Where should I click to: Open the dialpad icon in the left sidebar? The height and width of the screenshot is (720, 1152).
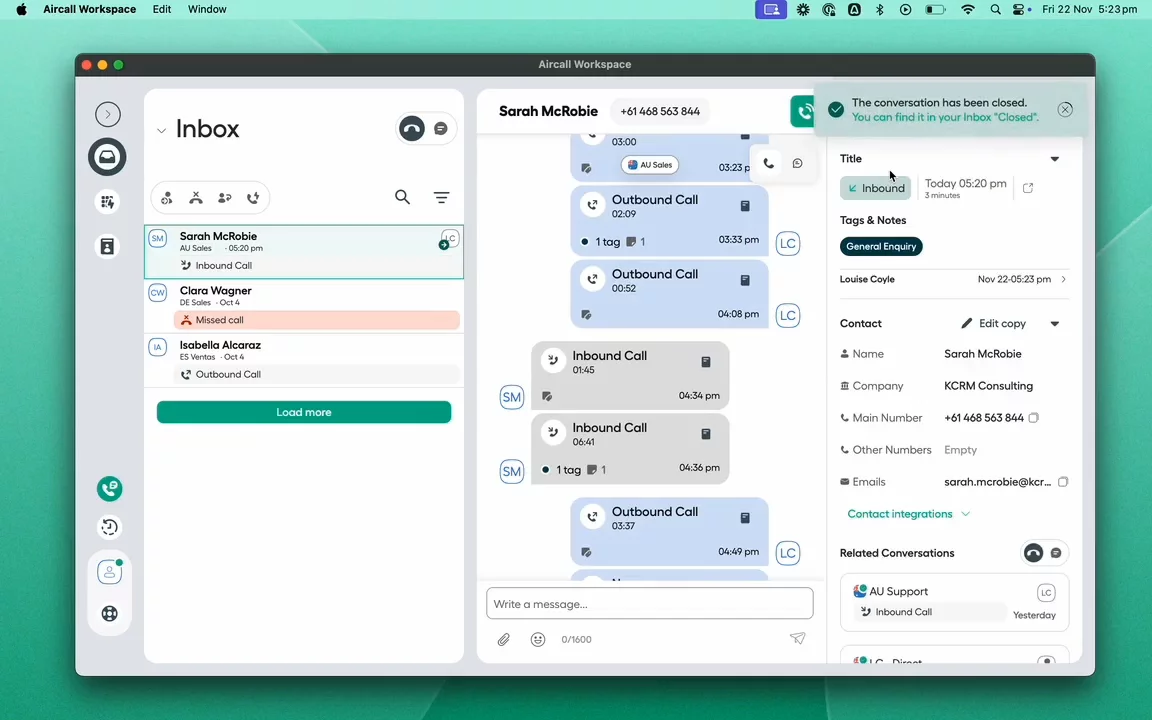point(108,202)
